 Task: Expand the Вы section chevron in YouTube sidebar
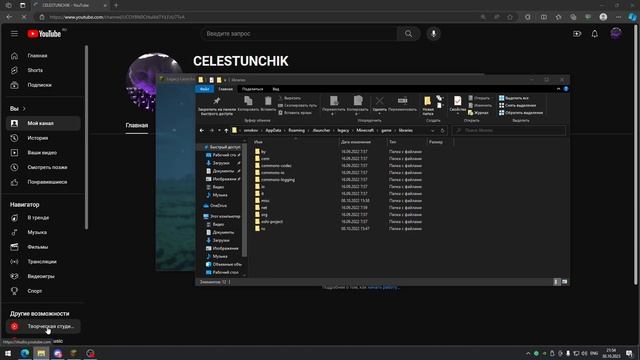[24, 109]
